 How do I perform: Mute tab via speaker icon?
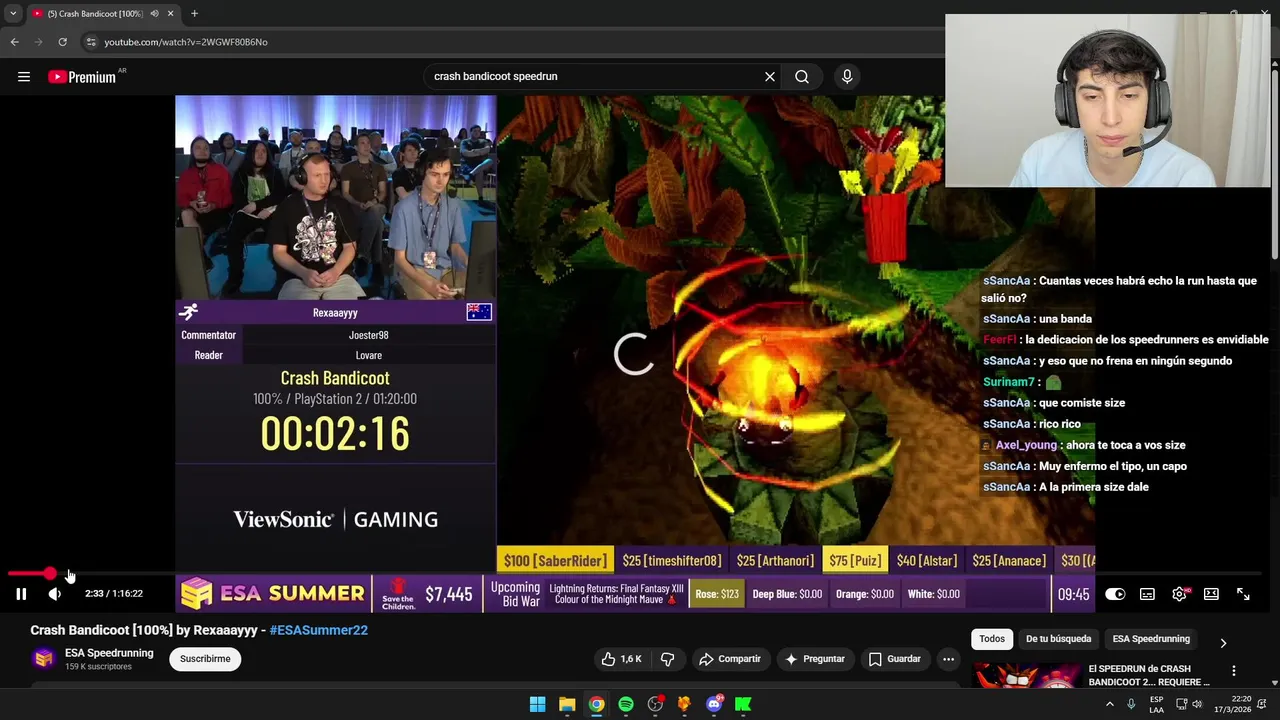[x=154, y=14]
